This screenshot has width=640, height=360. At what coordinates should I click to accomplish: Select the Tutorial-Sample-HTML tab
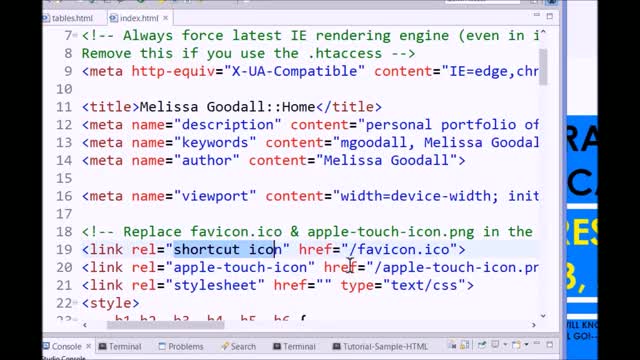380,347
